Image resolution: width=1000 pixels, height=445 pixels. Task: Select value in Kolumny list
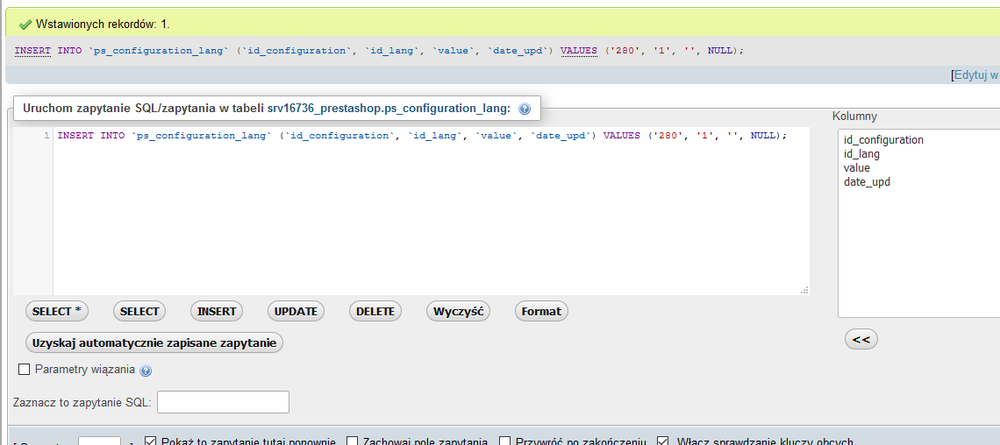[x=857, y=168]
